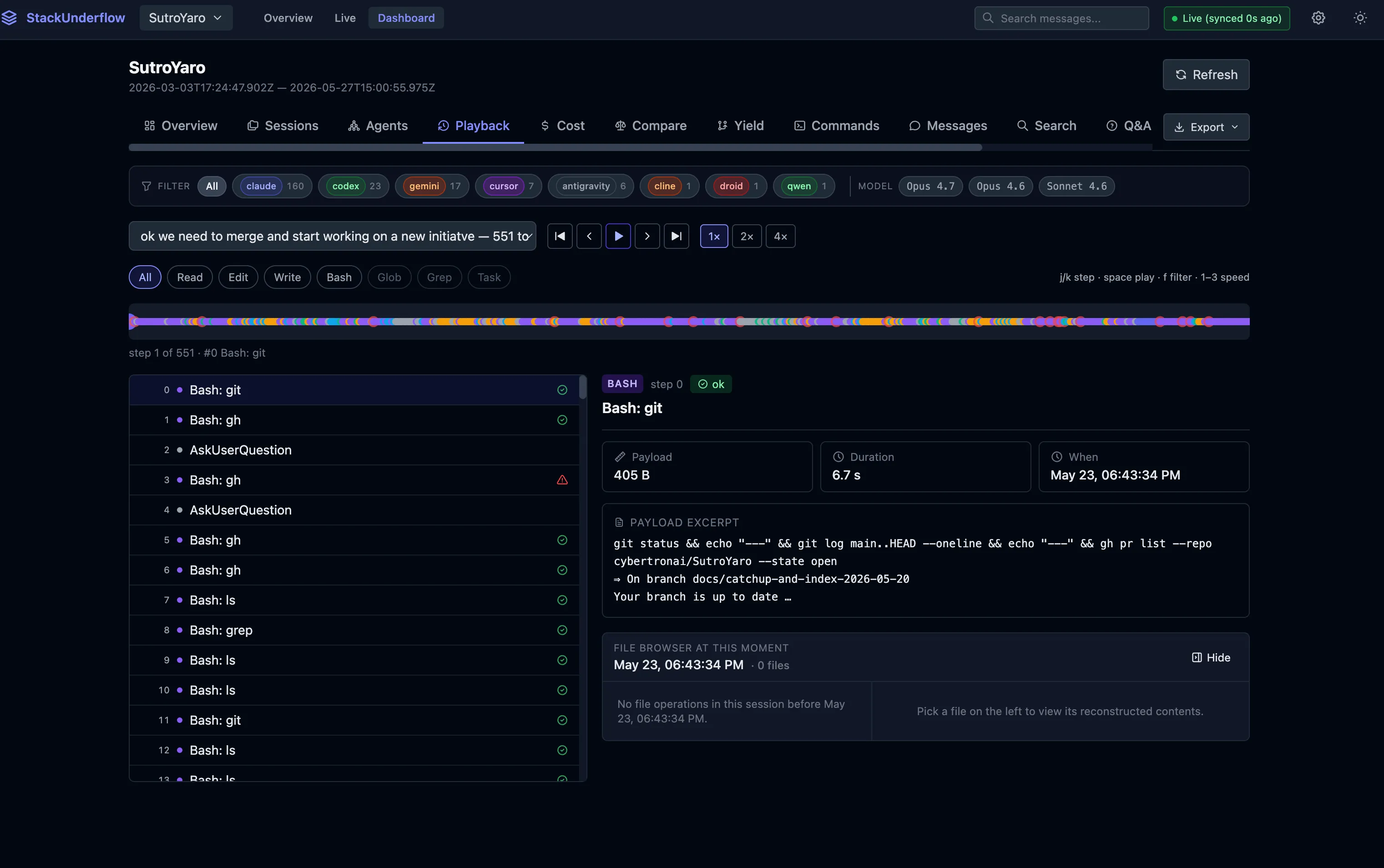Select the All tool type filter
1384x868 pixels.
coord(145,278)
